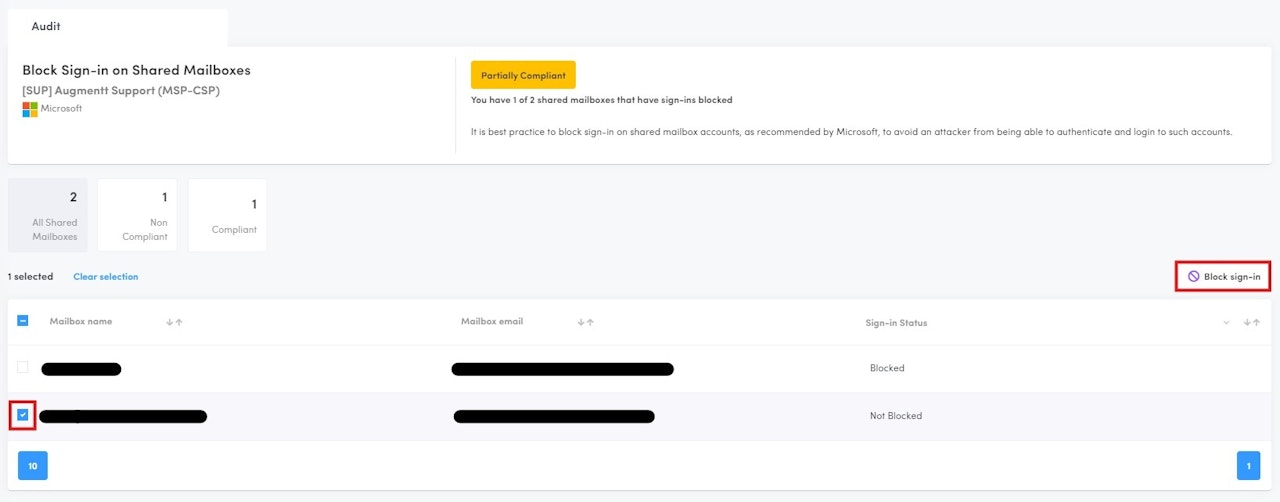Open the page size 10 selector

click(x=33, y=466)
